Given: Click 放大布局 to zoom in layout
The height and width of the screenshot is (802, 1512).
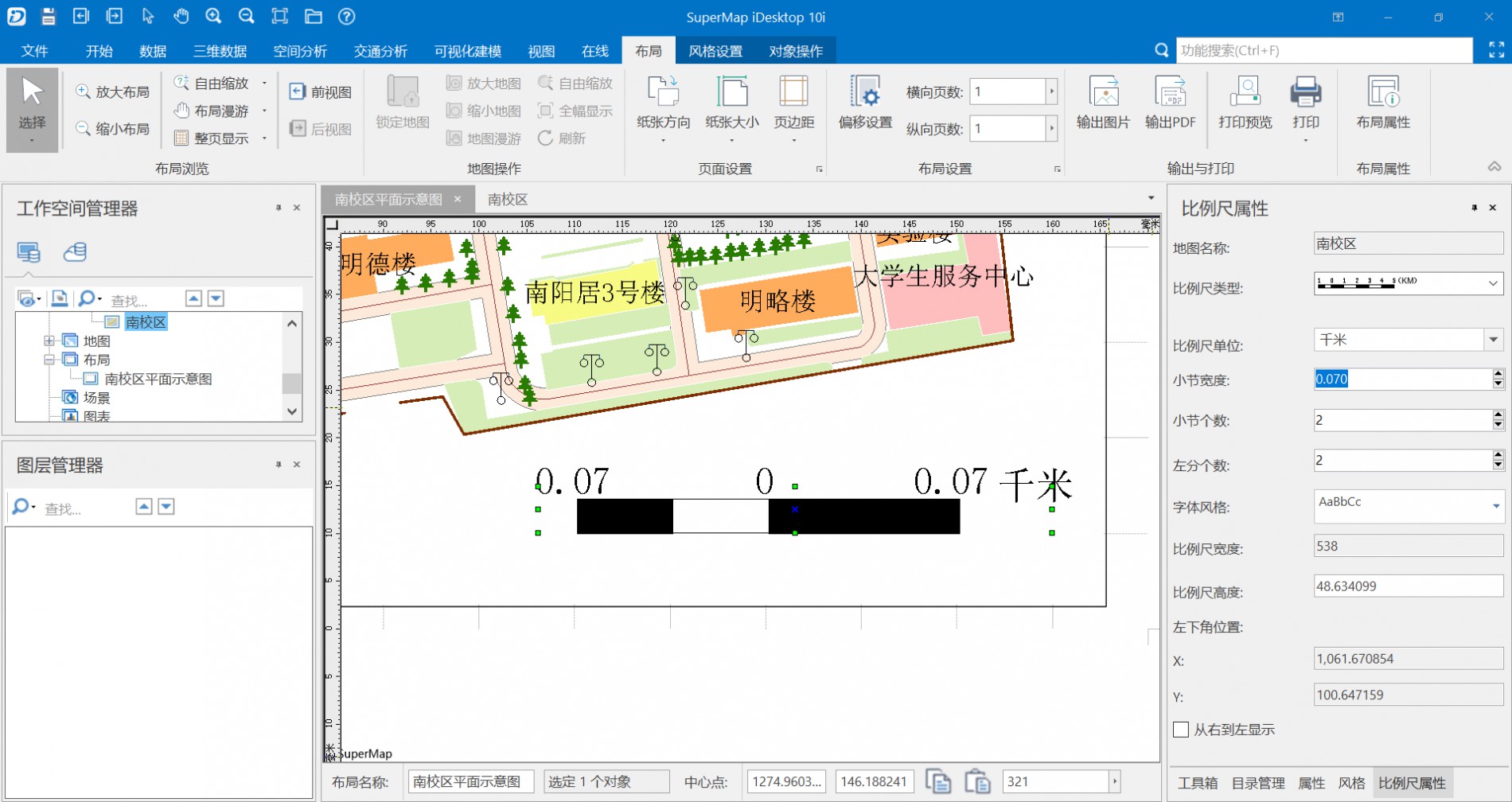Looking at the screenshot, I should [113, 92].
